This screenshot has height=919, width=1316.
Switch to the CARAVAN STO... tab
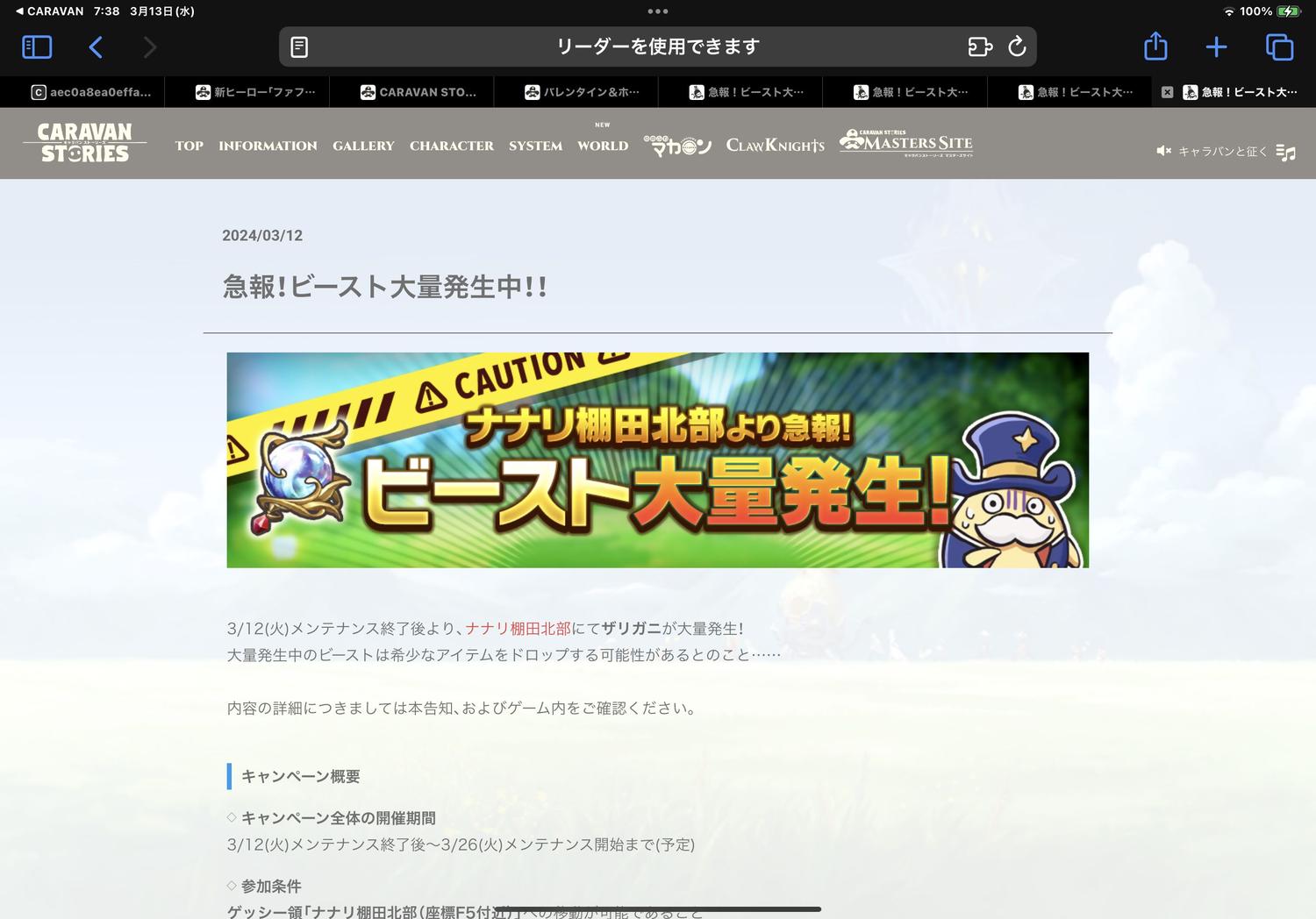point(418,92)
